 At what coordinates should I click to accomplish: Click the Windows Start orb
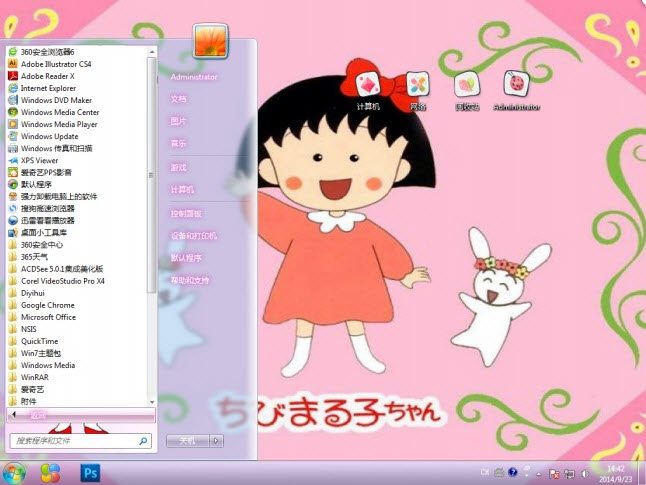click(14, 473)
